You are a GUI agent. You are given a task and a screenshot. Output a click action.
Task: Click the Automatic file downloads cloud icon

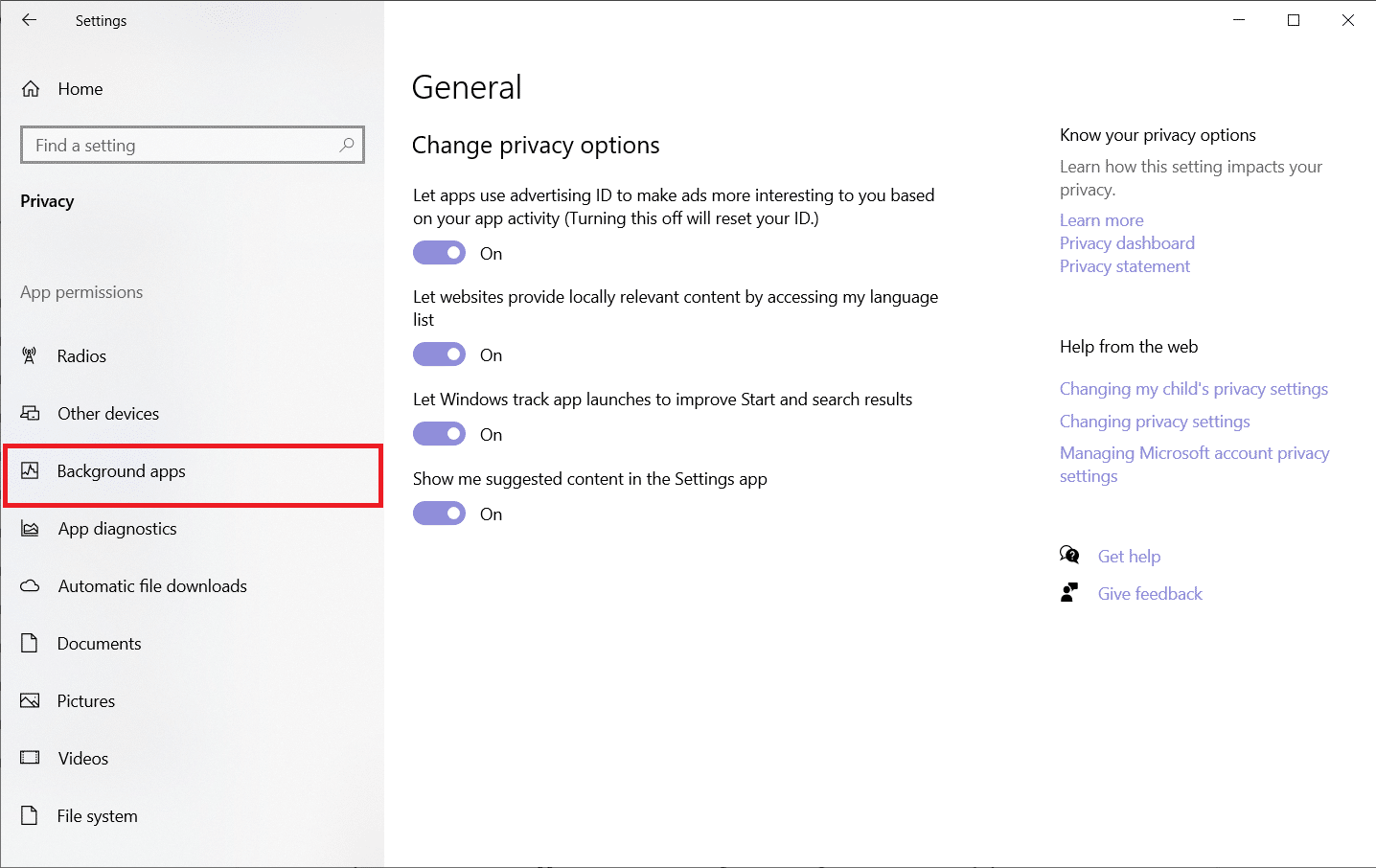click(30, 586)
